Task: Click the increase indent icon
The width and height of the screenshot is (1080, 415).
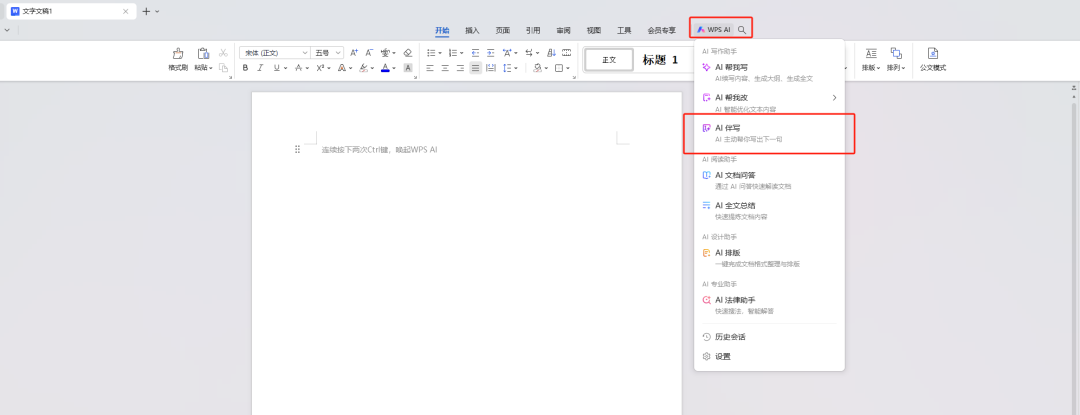Action: click(x=490, y=52)
